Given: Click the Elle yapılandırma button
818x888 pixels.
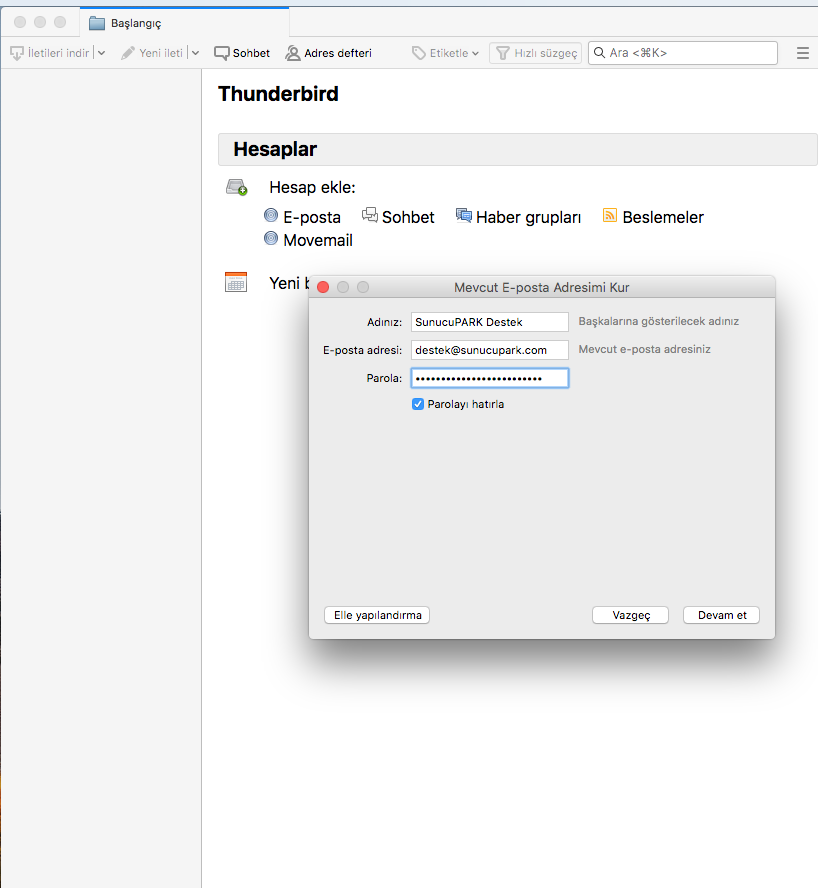Looking at the screenshot, I should click(x=377, y=615).
